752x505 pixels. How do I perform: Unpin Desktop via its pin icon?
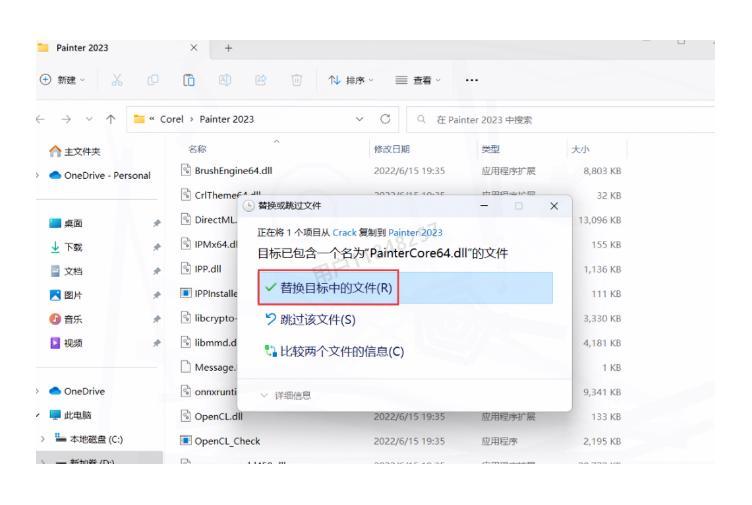point(157,223)
